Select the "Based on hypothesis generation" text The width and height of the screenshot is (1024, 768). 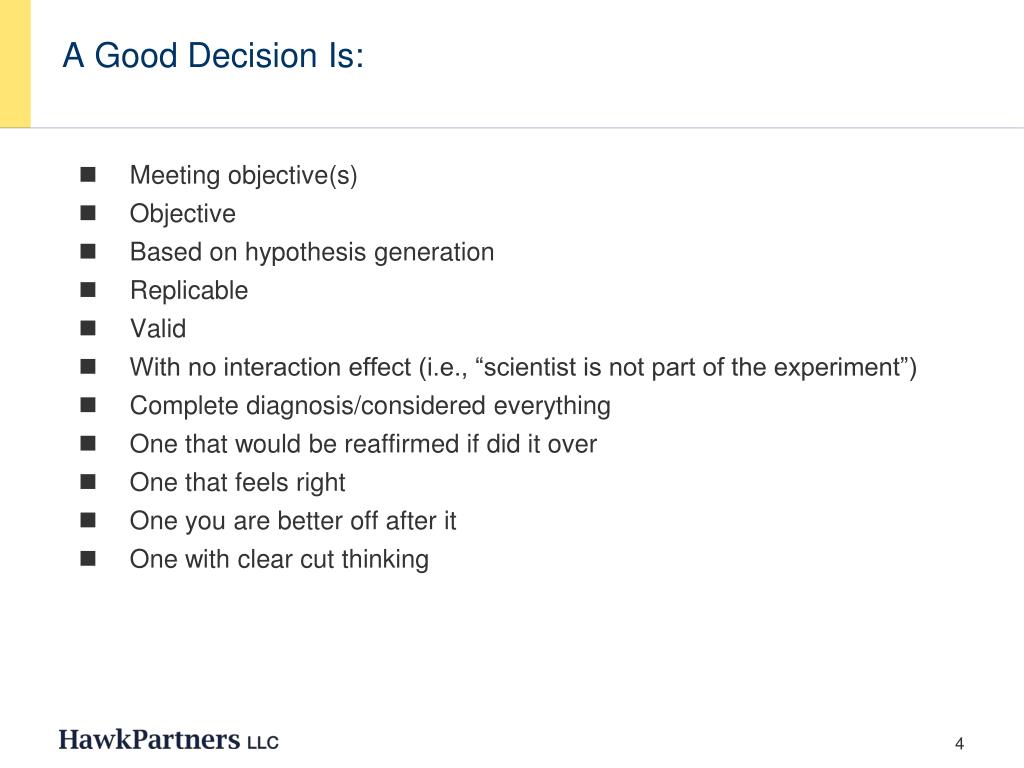point(312,253)
